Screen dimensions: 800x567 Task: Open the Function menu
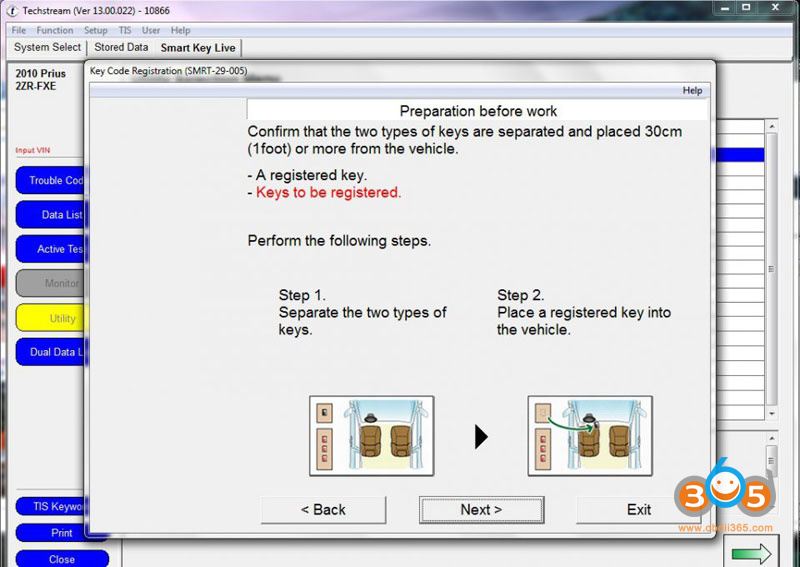pyautogui.click(x=55, y=30)
